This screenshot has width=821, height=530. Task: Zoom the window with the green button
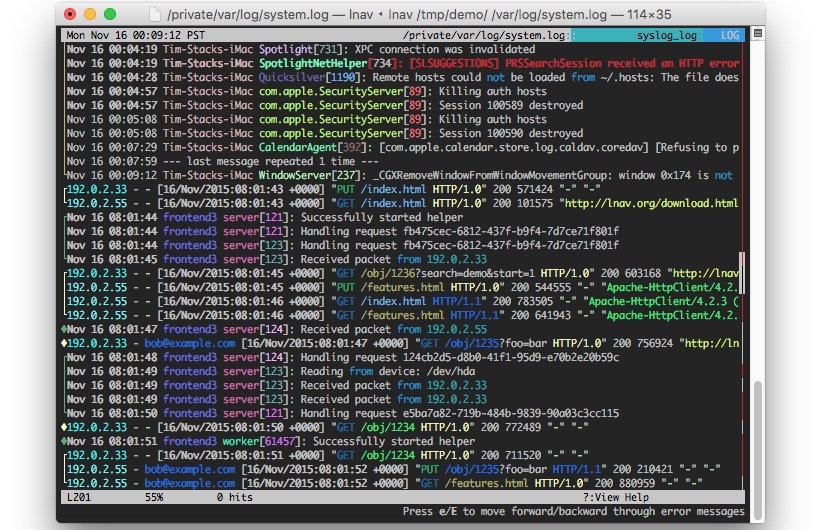(109, 15)
